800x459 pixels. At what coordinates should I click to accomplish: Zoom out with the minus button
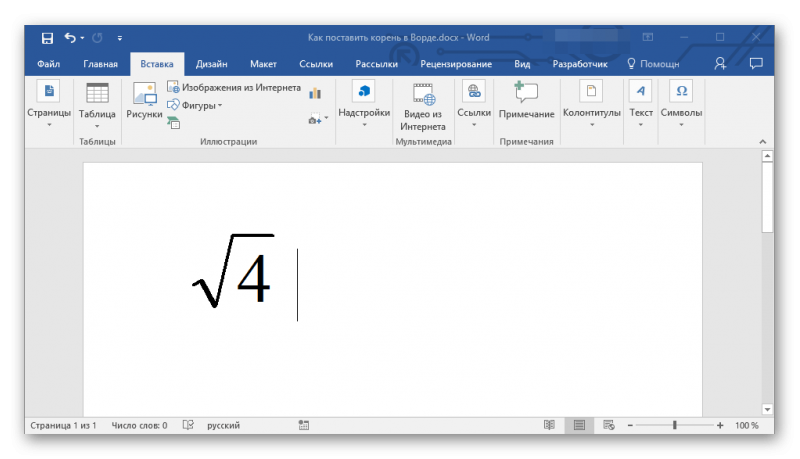tap(630, 425)
